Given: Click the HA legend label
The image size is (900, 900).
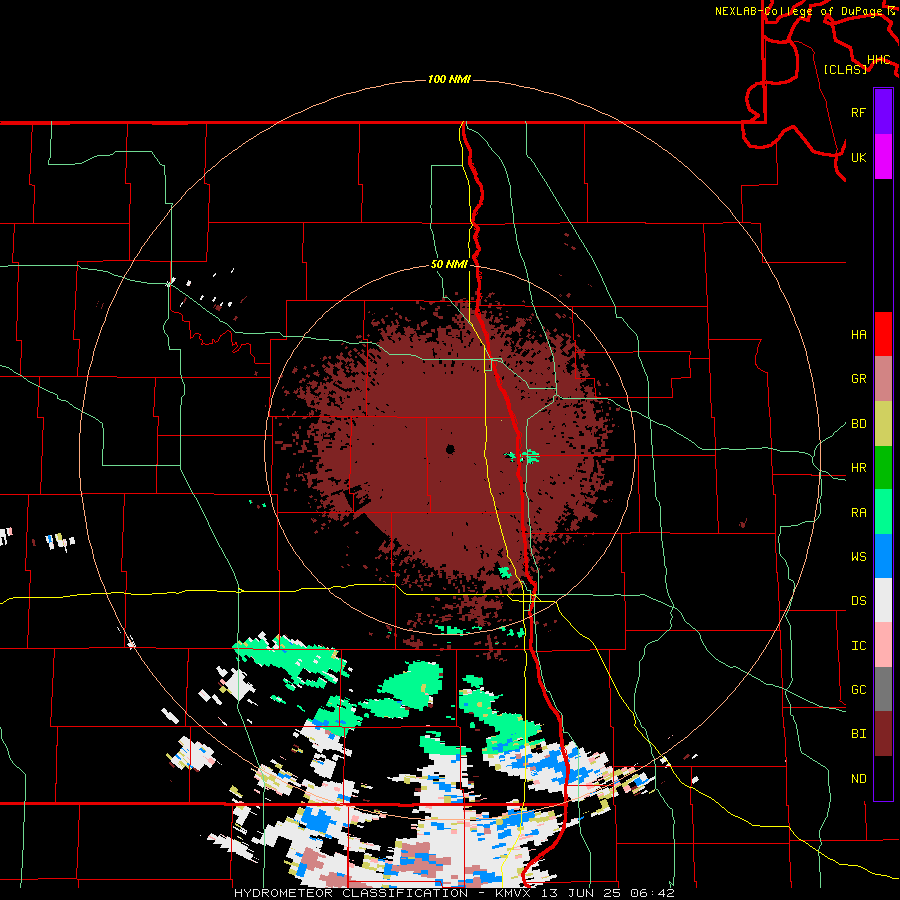Looking at the screenshot, I should (x=859, y=334).
